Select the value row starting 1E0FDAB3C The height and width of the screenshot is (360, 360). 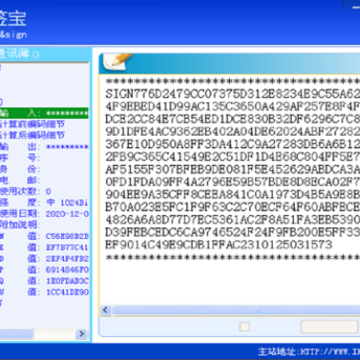[x=44, y=281]
